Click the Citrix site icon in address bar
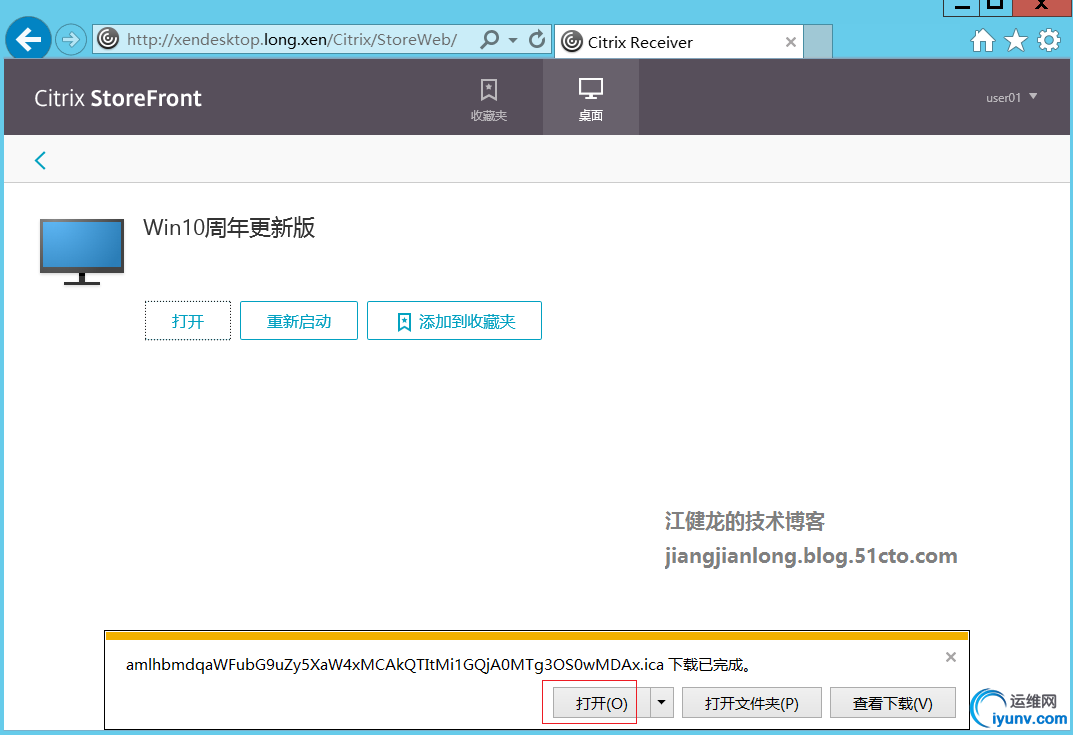The image size is (1073, 735). [108, 39]
